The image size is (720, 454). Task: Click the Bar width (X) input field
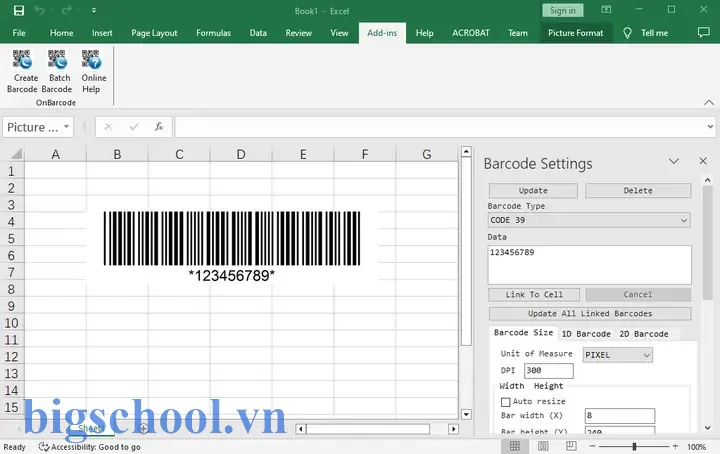[x=620, y=416]
